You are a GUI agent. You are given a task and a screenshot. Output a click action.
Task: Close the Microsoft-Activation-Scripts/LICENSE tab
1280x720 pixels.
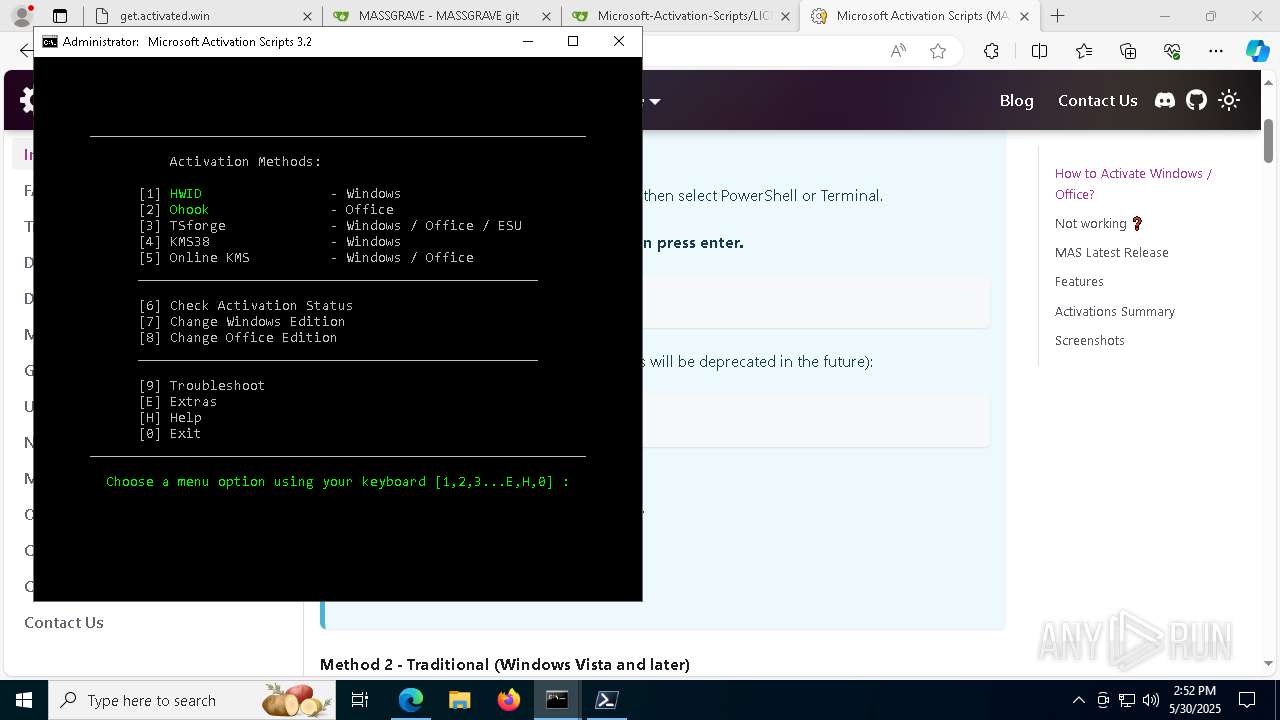[785, 16]
